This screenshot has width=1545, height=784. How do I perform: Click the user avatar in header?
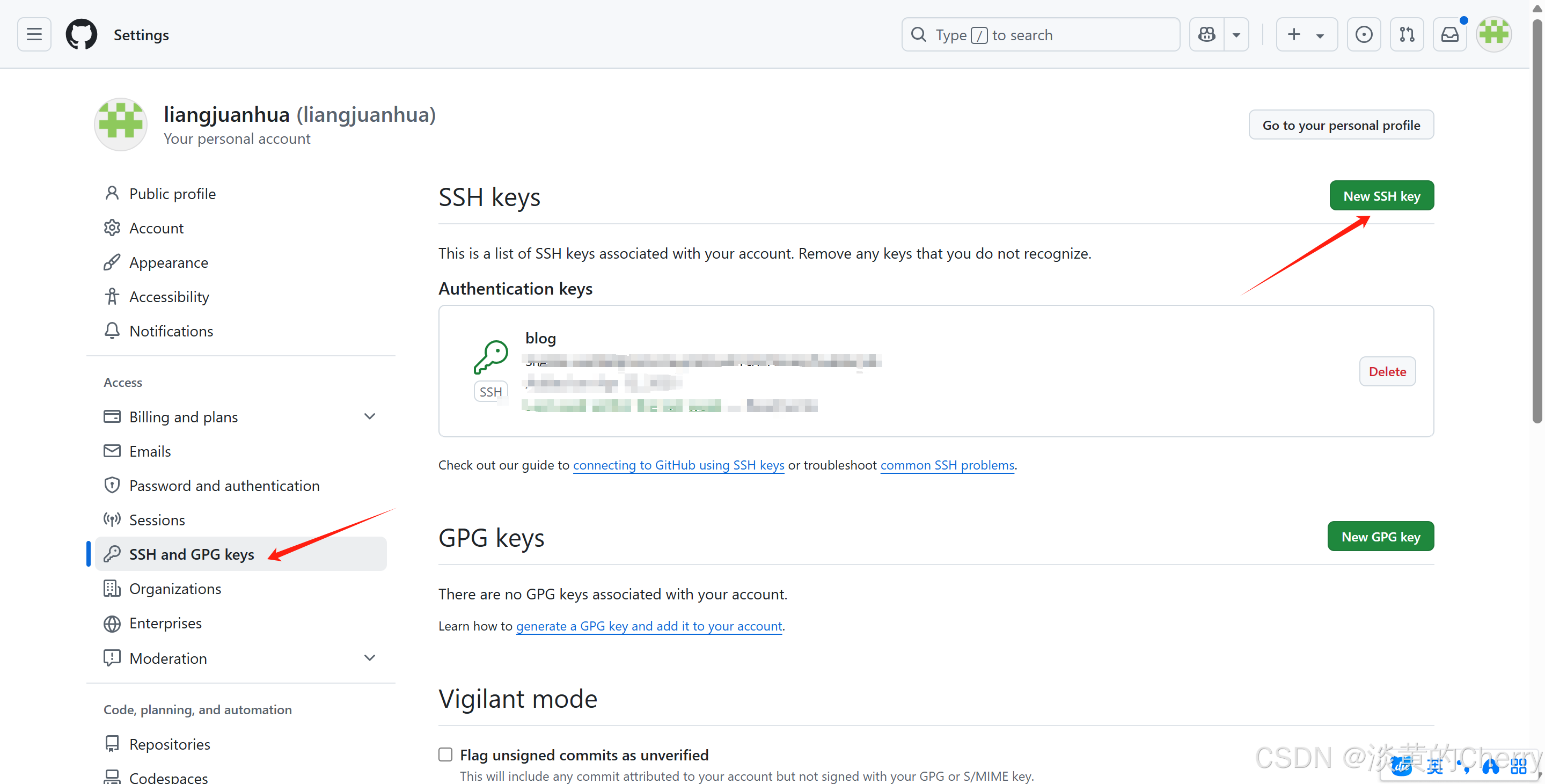click(1493, 34)
